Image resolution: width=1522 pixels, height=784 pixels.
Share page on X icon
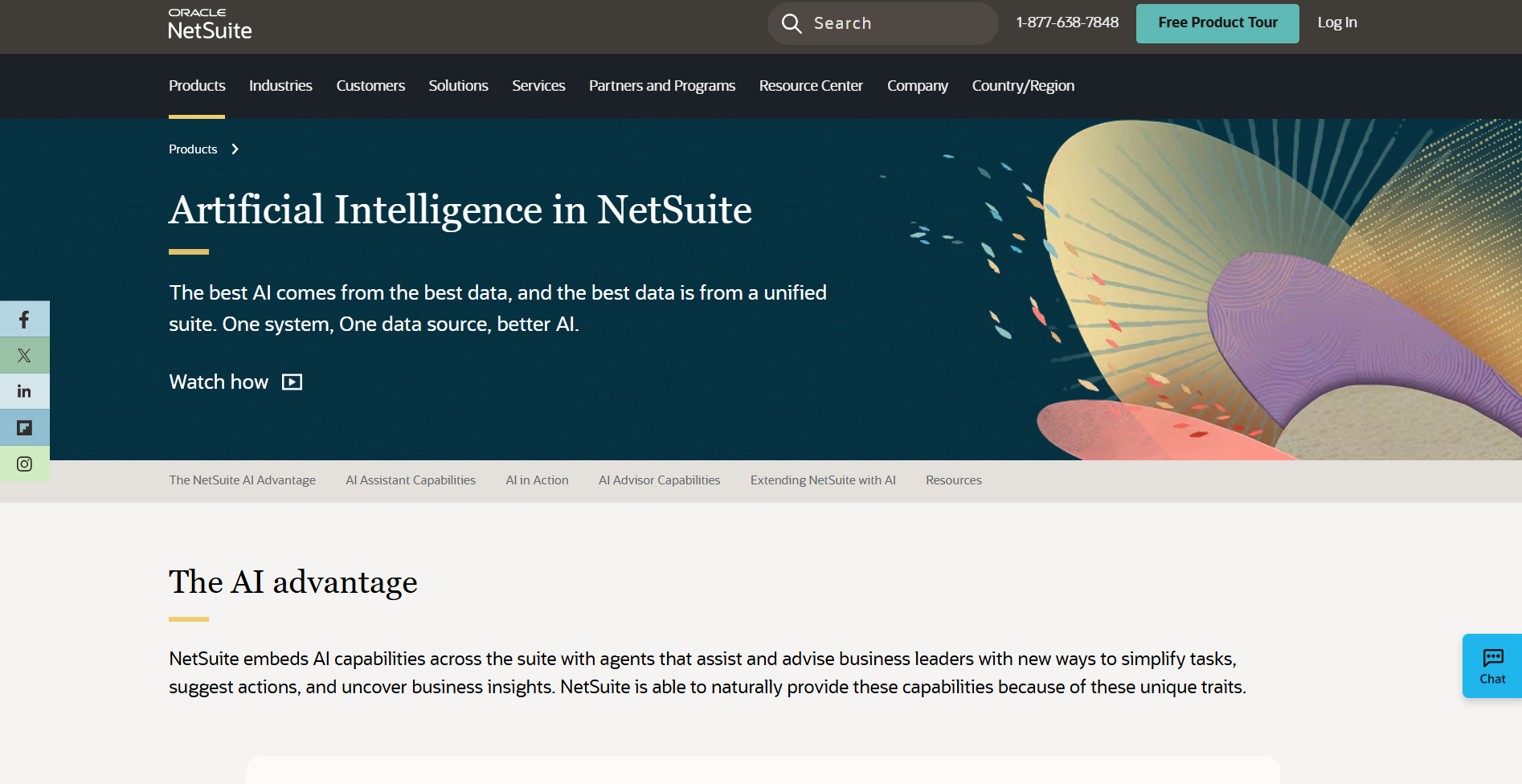[24, 355]
